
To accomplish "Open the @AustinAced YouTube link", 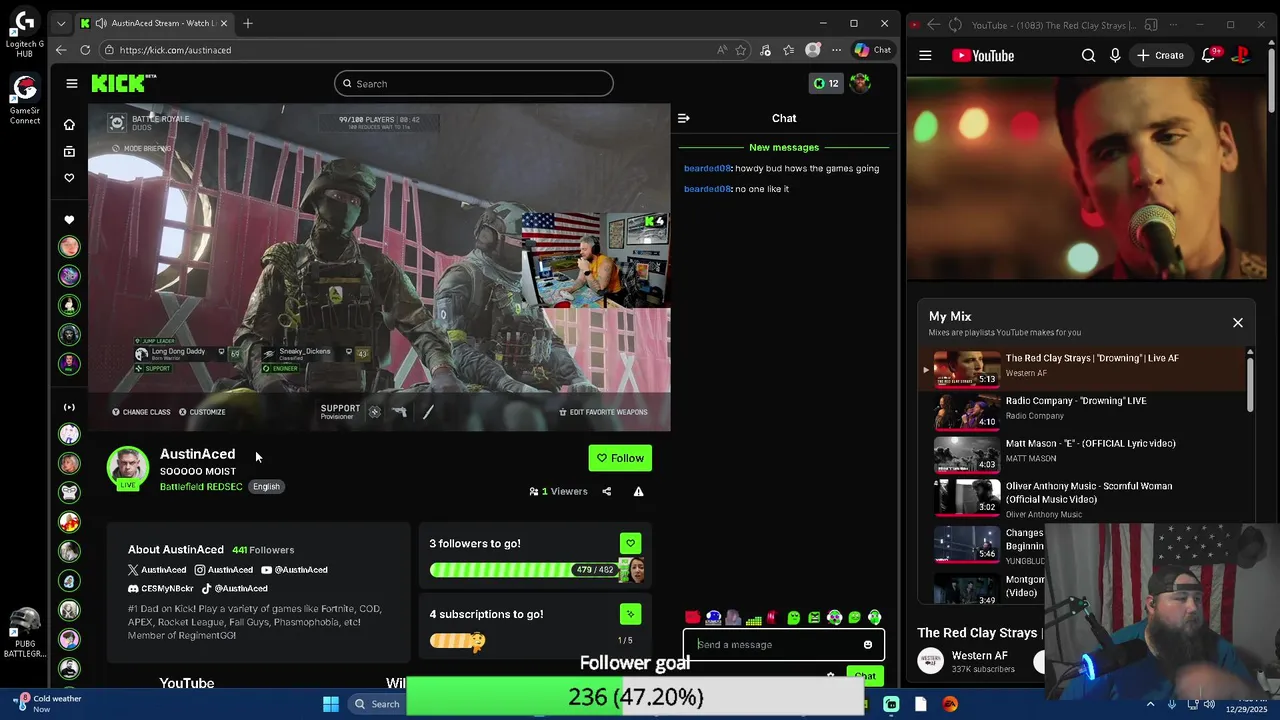I will tap(294, 570).
